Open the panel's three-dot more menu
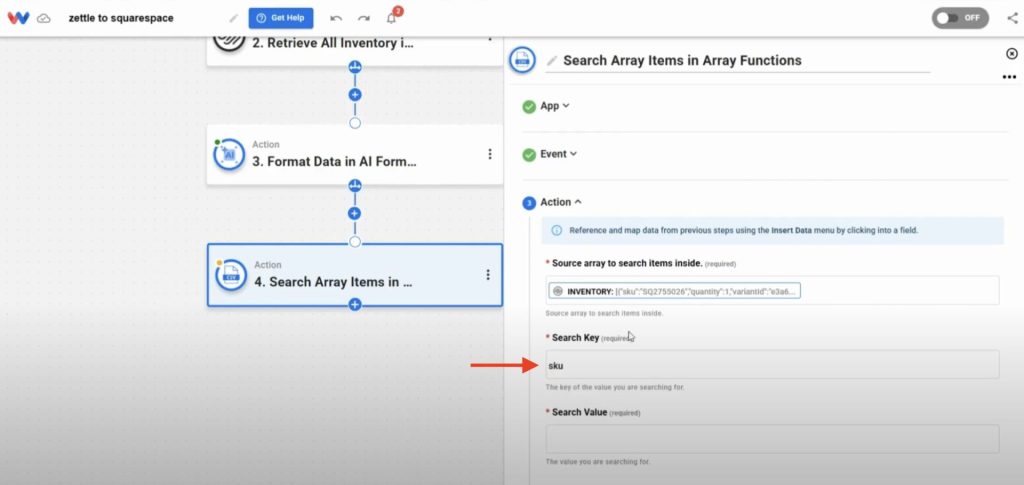The image size is (1024, 485). click(1010, 77)
